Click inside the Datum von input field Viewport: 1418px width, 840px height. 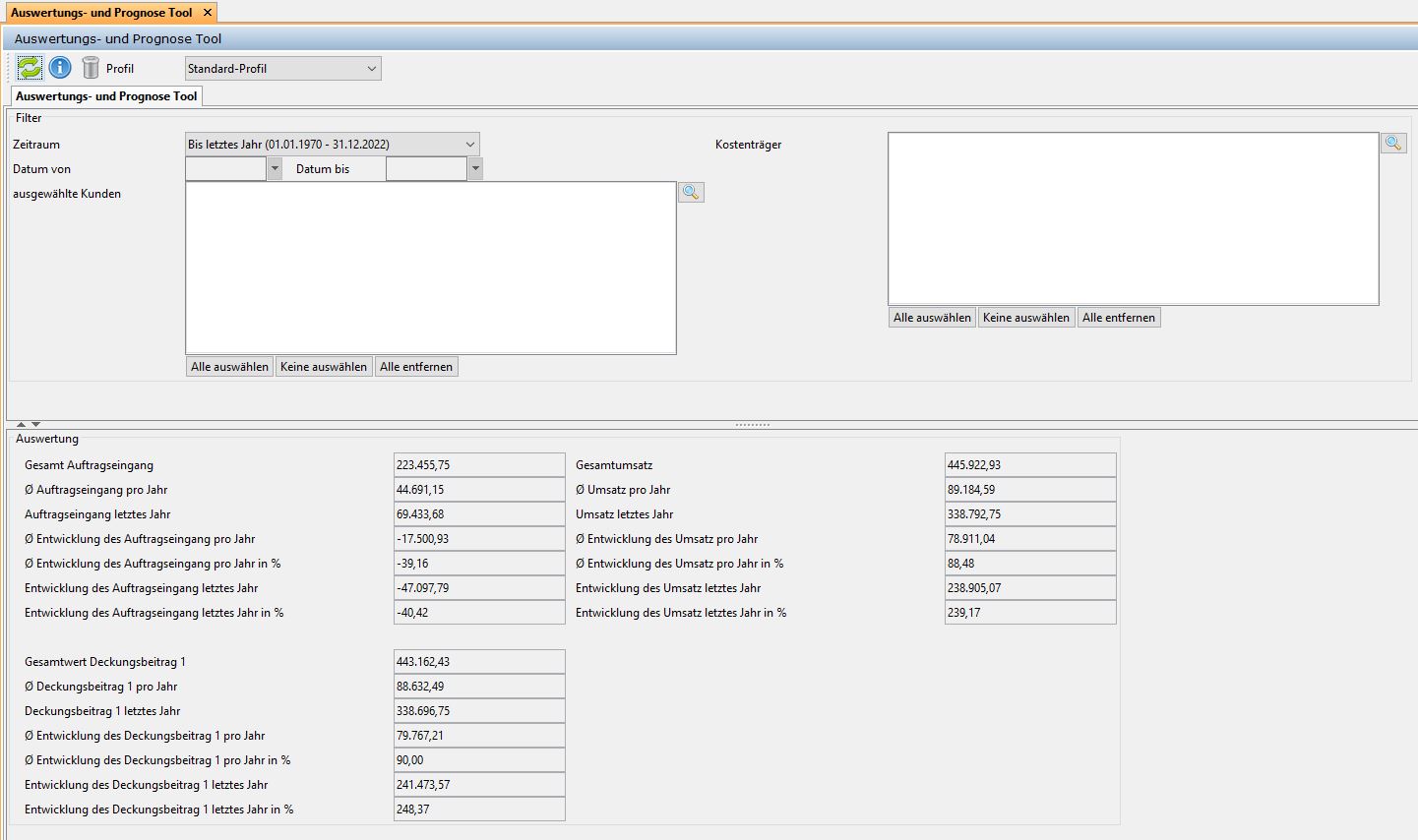[226, 168]
